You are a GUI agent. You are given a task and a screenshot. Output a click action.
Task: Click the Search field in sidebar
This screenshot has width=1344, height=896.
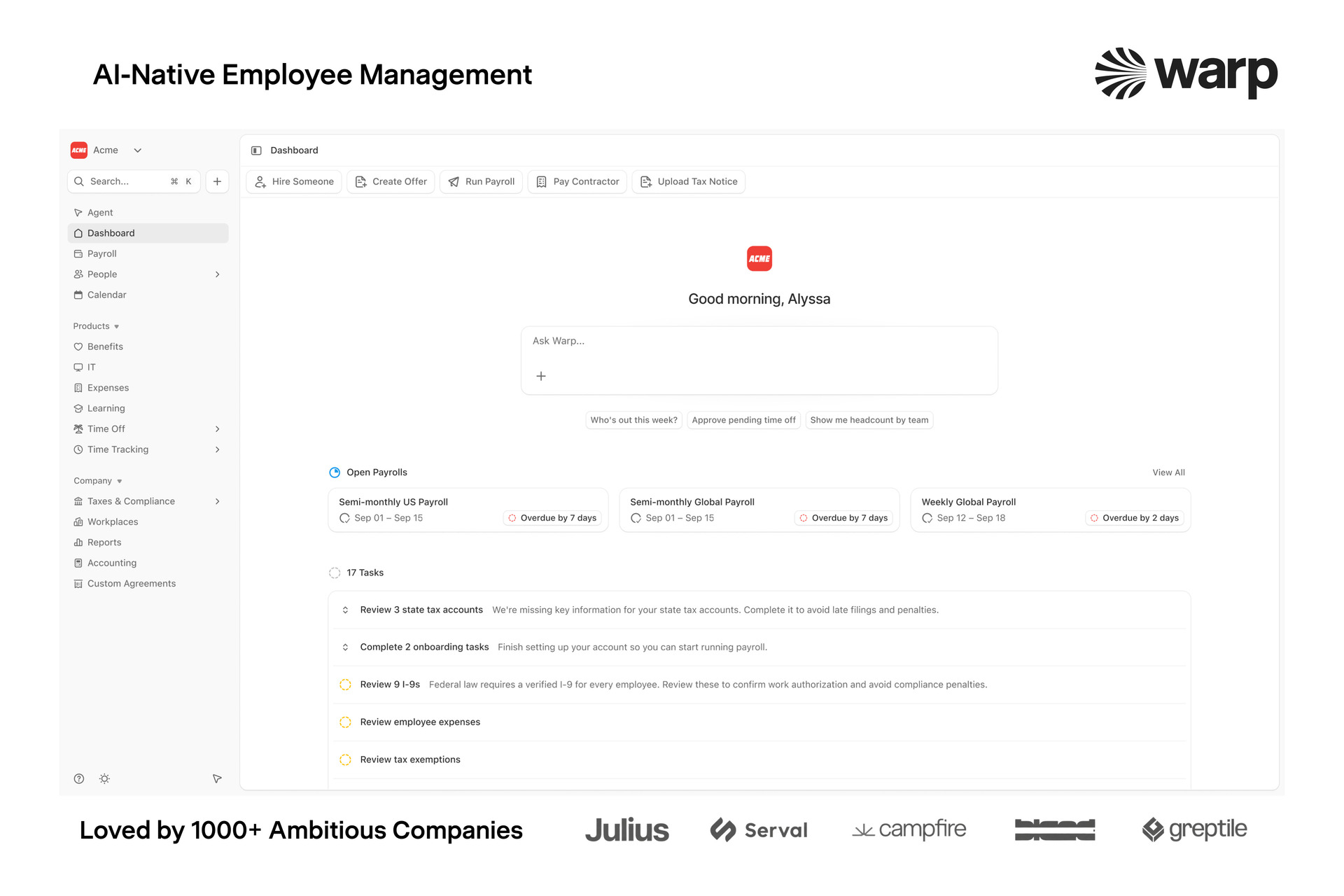tap(134, 181)
